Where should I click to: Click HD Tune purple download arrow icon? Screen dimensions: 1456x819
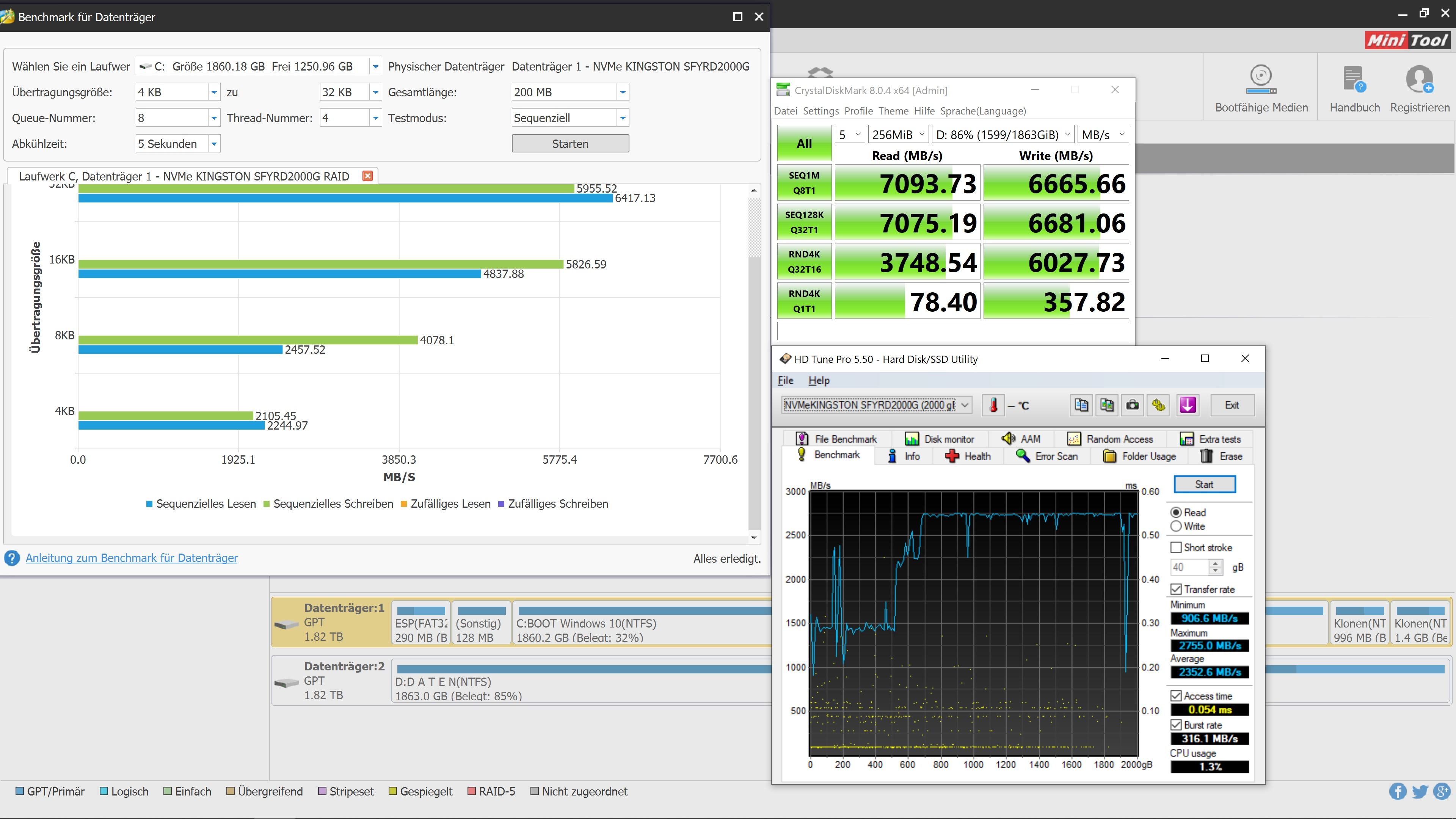(x=1188, y=405)
